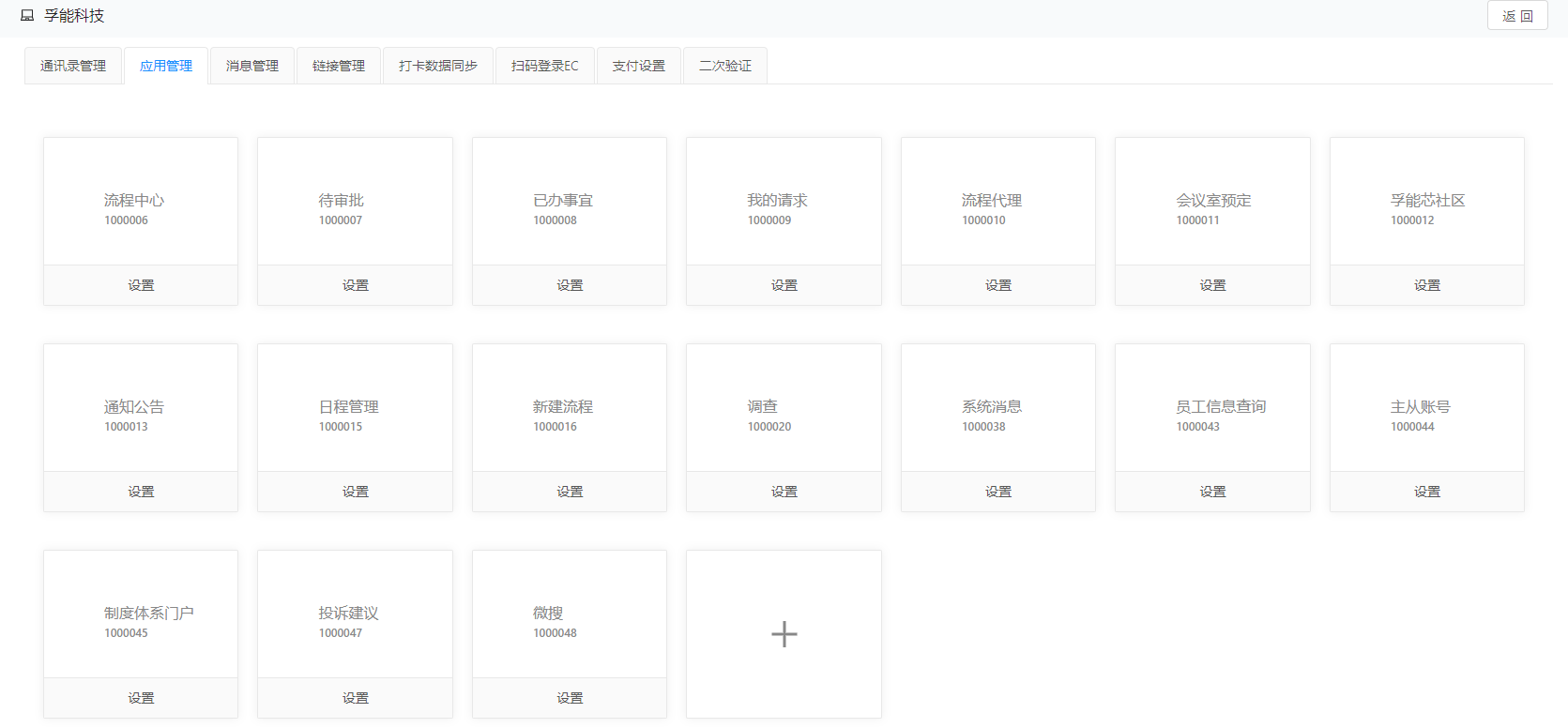Click the laptop icon beside 孚能科技
Screen dimensions: 1568x728
pyautogui.click(x=27, y=16)
